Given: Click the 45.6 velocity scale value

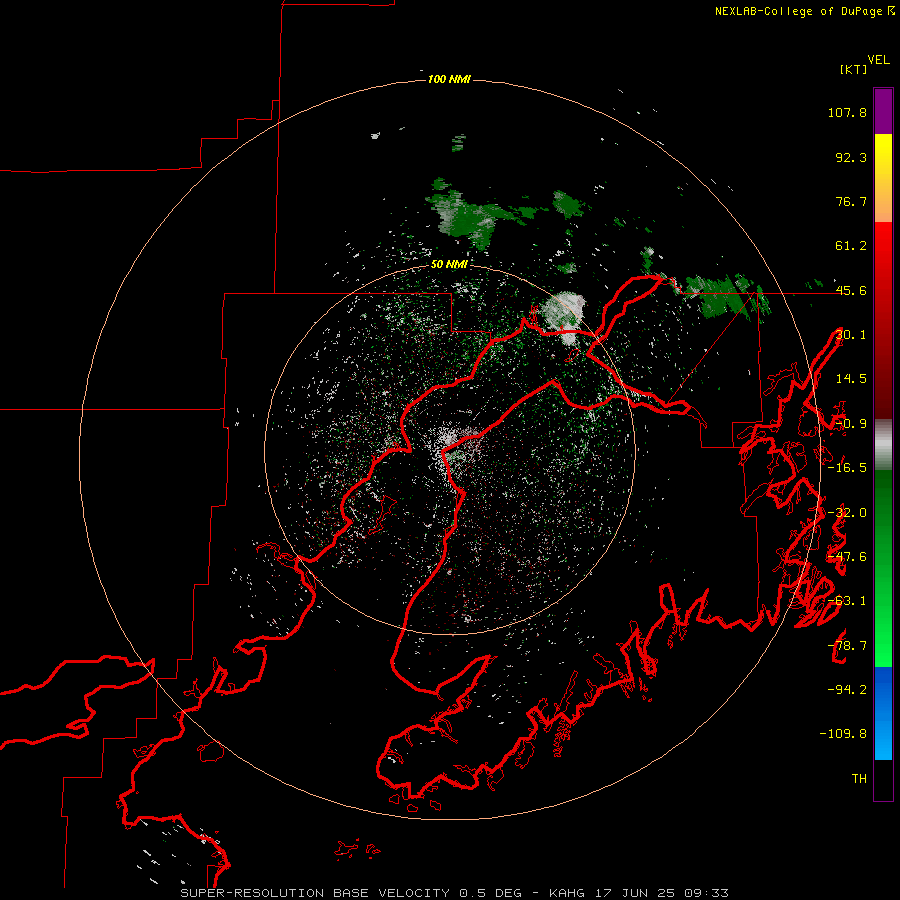Looking at the screenshot, I should point(851,290).
